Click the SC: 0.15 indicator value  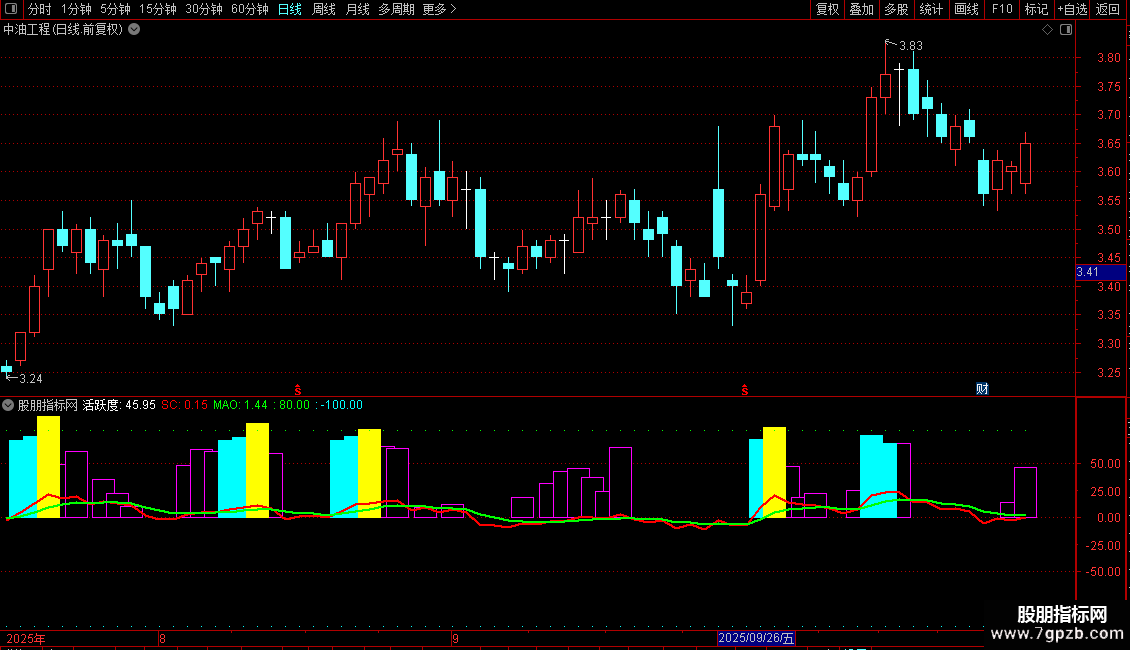coord(184,405)
